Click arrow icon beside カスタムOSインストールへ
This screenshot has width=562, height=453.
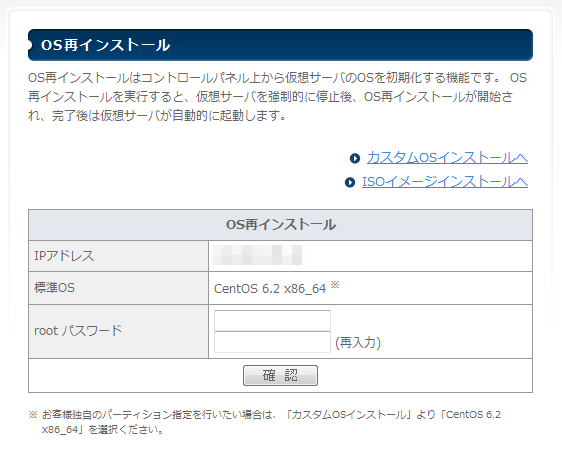pyautogui.click(x=355, y=158)
